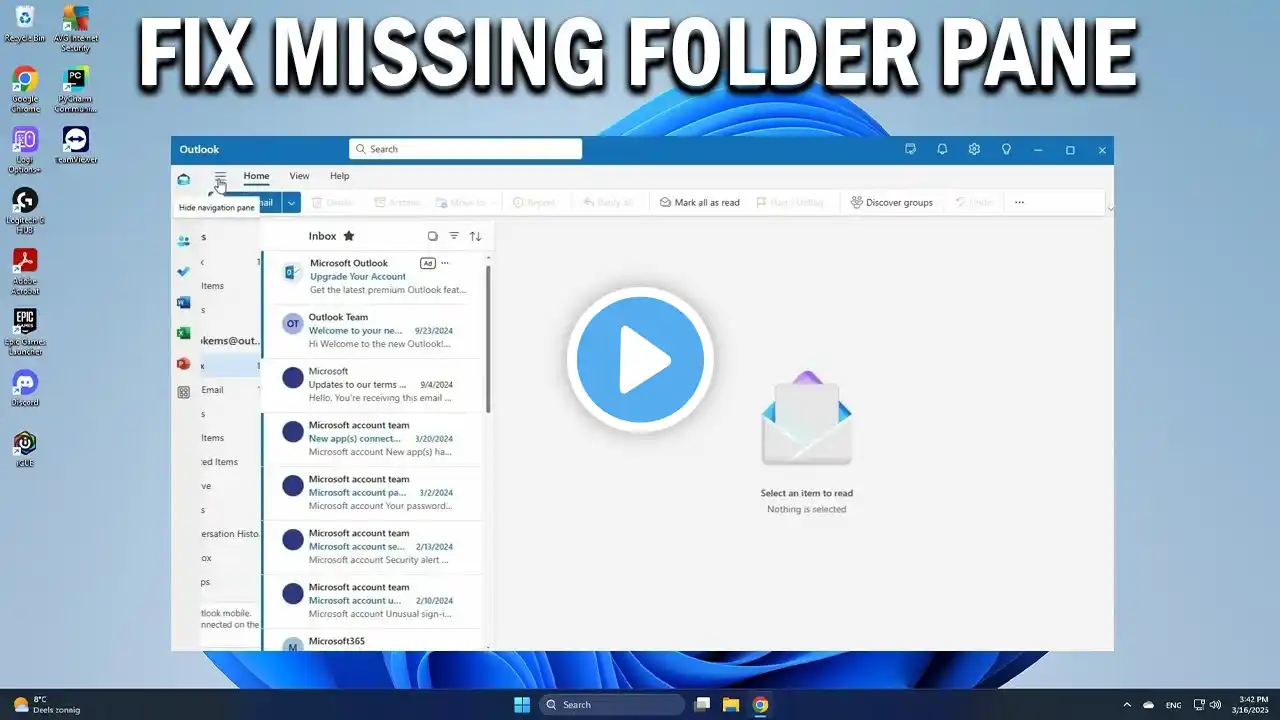This screenshot has width=1280, height=720.
Task: Expand the New mail dropdown arrow
Action: pyautogui.click(x=291, y=202)
